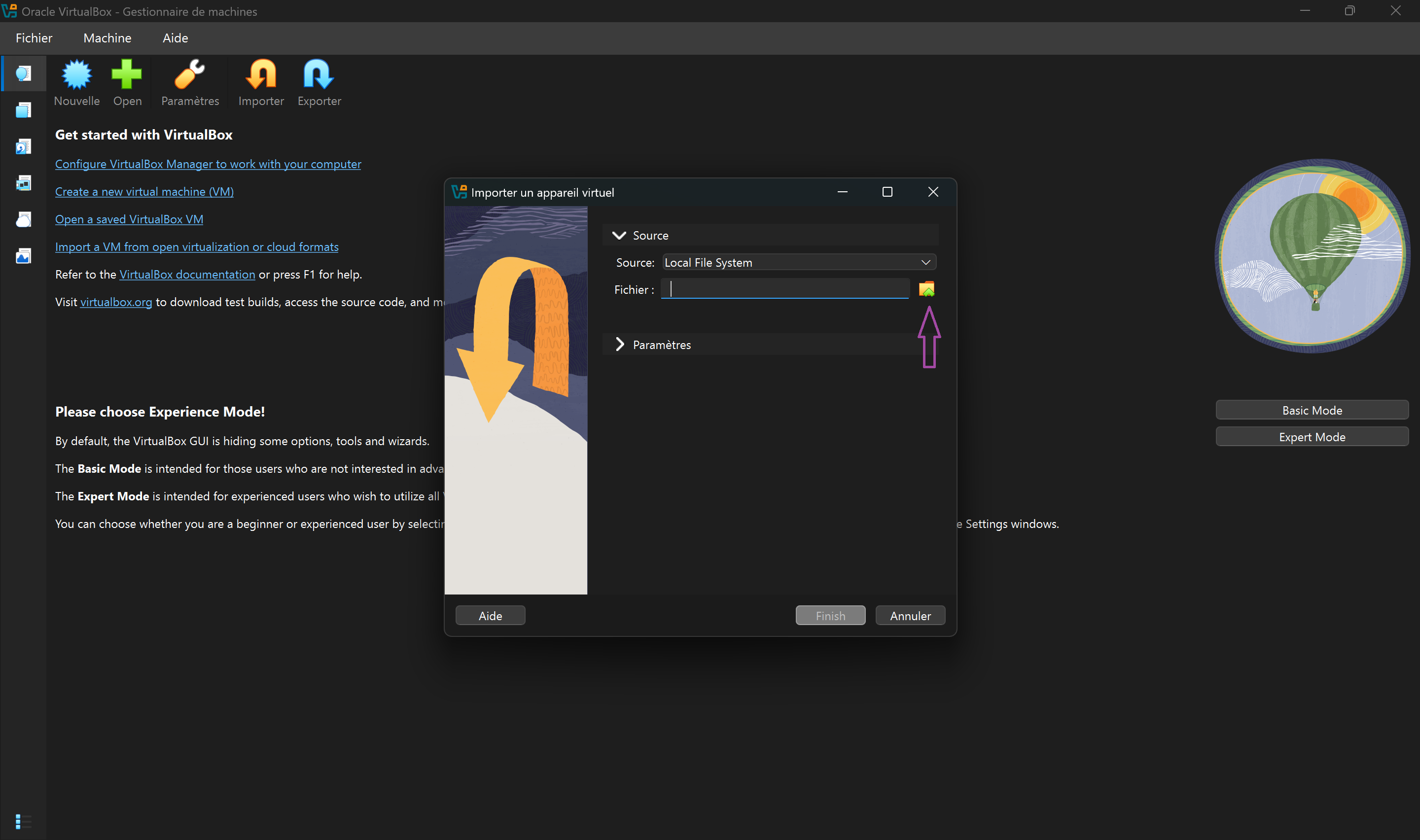
Task: Click the folder browse icon beside Fichier
Action: [x=926, y=289]
